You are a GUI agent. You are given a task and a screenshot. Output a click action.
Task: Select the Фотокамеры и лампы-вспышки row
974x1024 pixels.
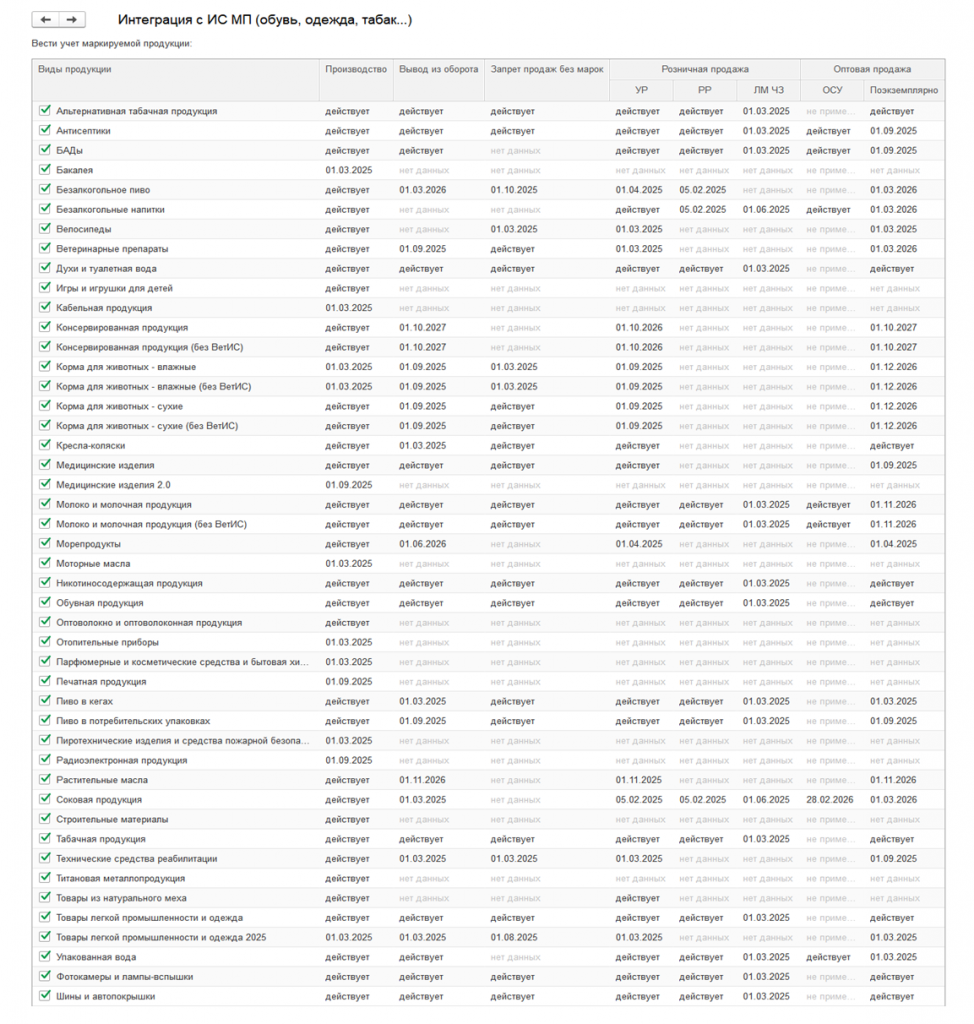[x=488, y=976]
